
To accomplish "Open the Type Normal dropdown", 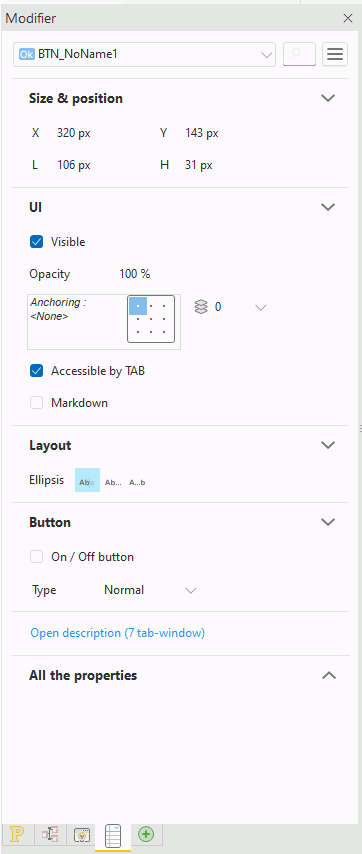I will pyautogui.click(x=150, y=590).
